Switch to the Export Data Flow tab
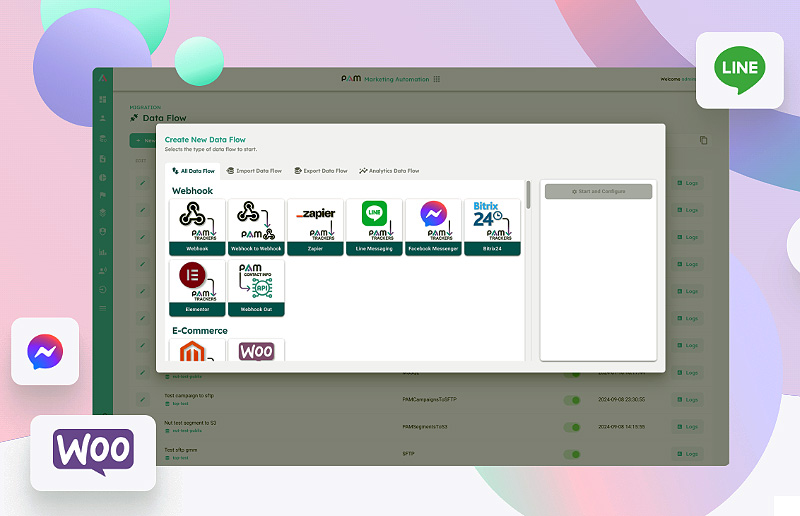The image size is (800, 516). click(320, 171)
